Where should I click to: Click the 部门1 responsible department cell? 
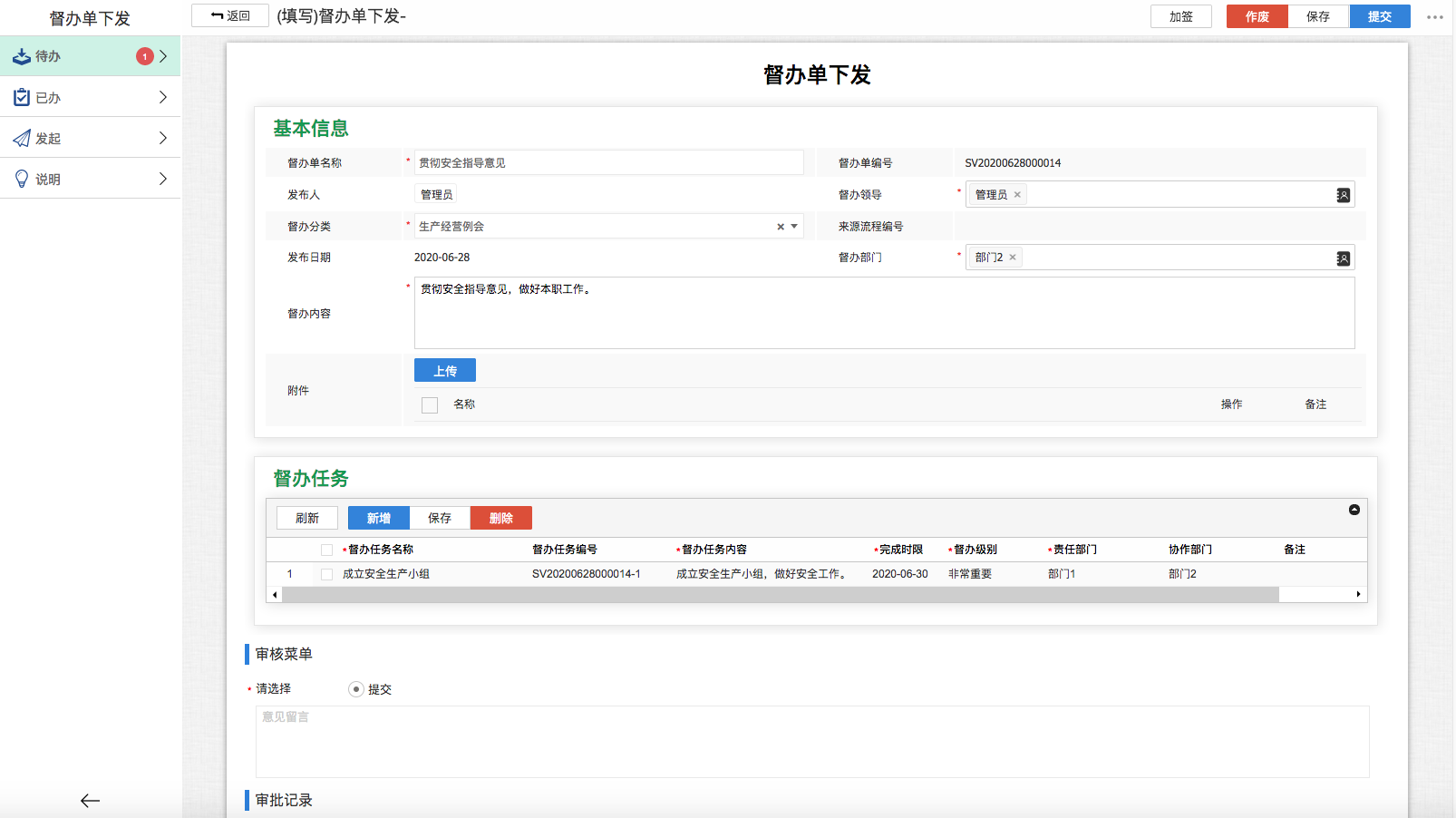pyautogui.click(x=1062, y=574)
